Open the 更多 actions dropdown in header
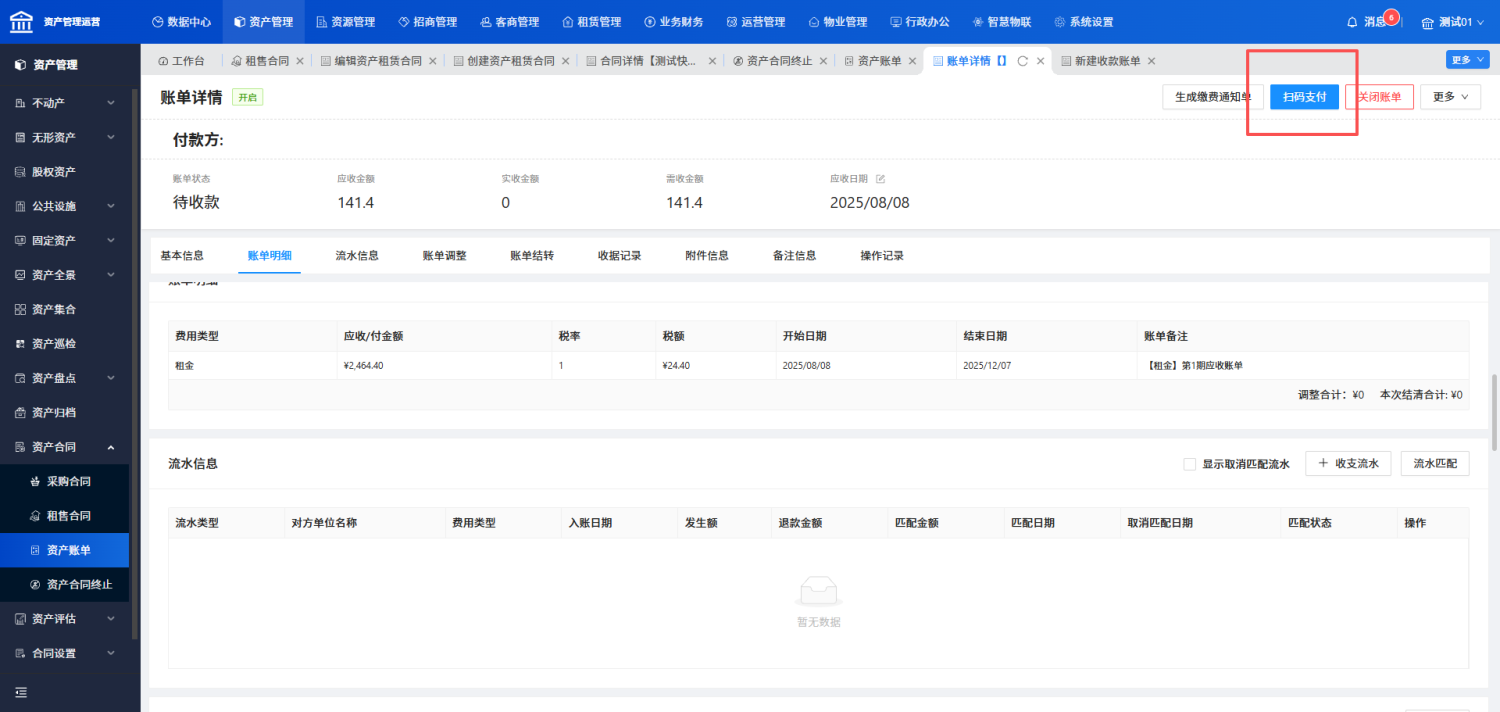This screenshot has width=1500, height=712. pos(1450,97)
